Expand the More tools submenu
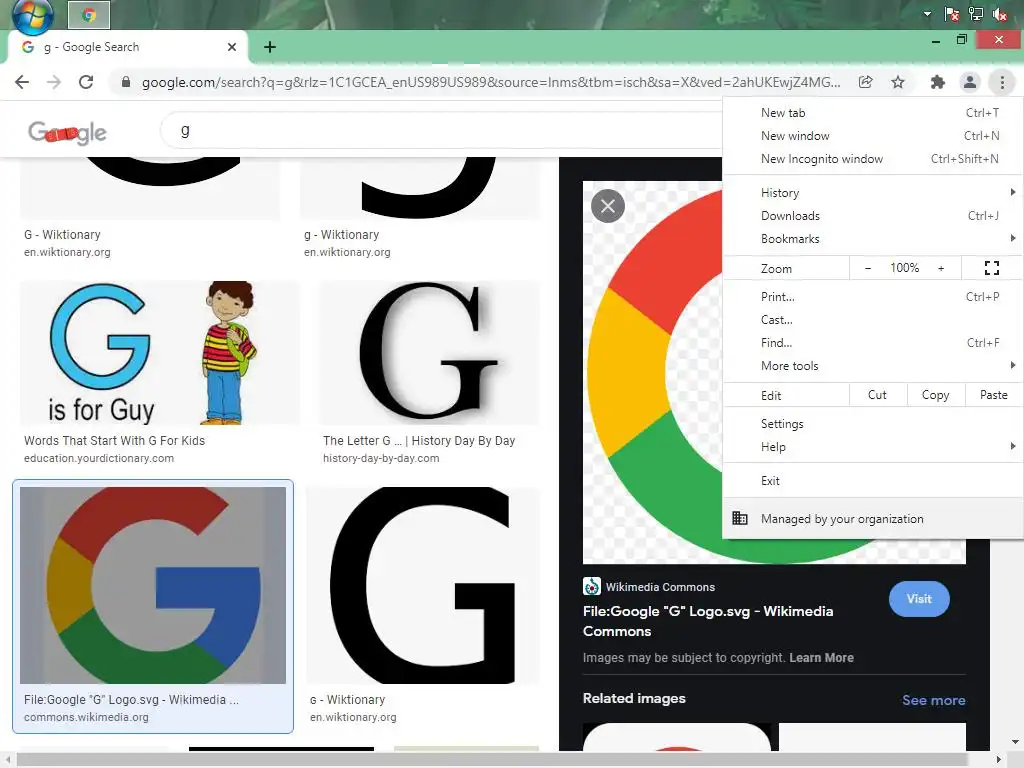The height and width of the screenshot is (768, 1024). pyautogui.click(x=872, y=366)
